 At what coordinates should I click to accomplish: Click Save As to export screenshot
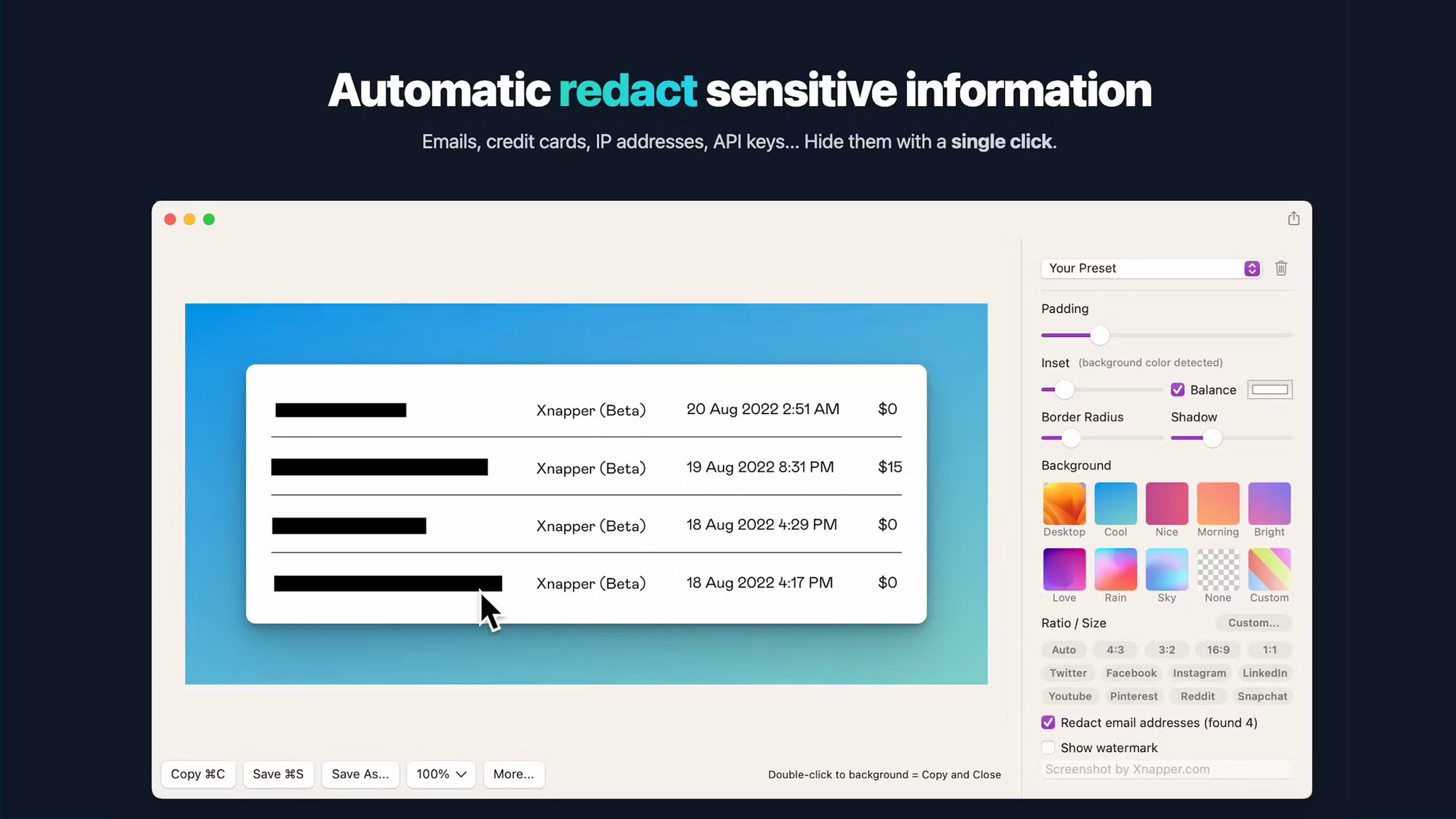pos(360,774)
